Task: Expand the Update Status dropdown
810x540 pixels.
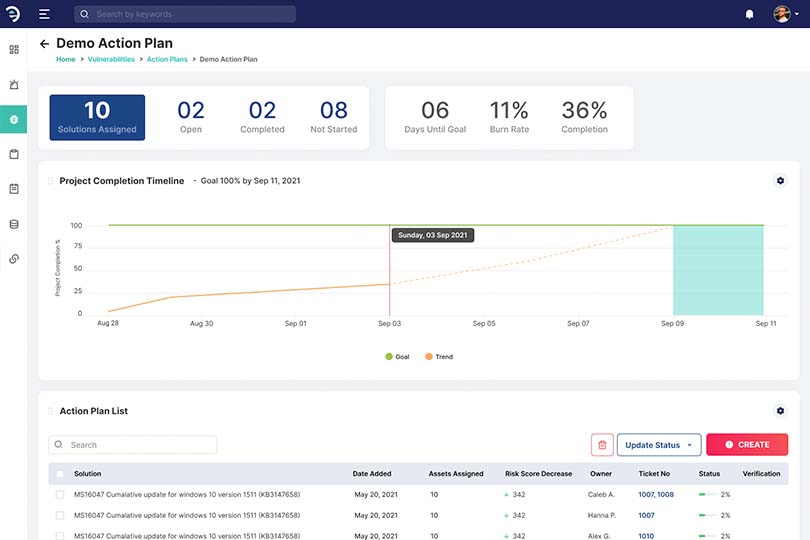Action: [x=658, y=445]
